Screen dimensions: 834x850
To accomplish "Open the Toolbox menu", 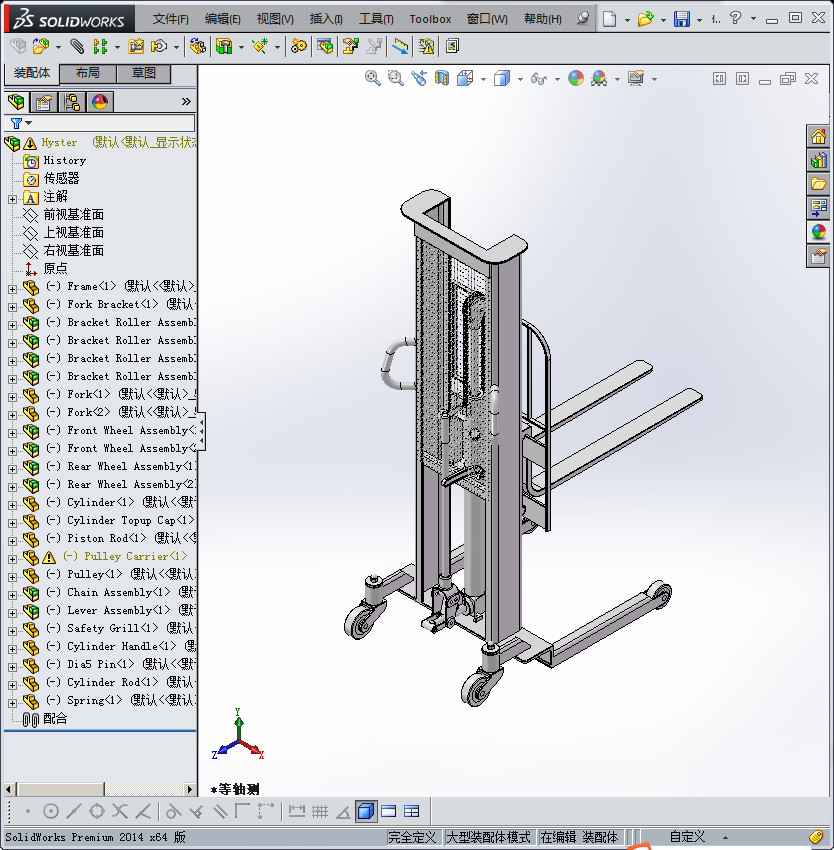I will click(x=430, y=20).
